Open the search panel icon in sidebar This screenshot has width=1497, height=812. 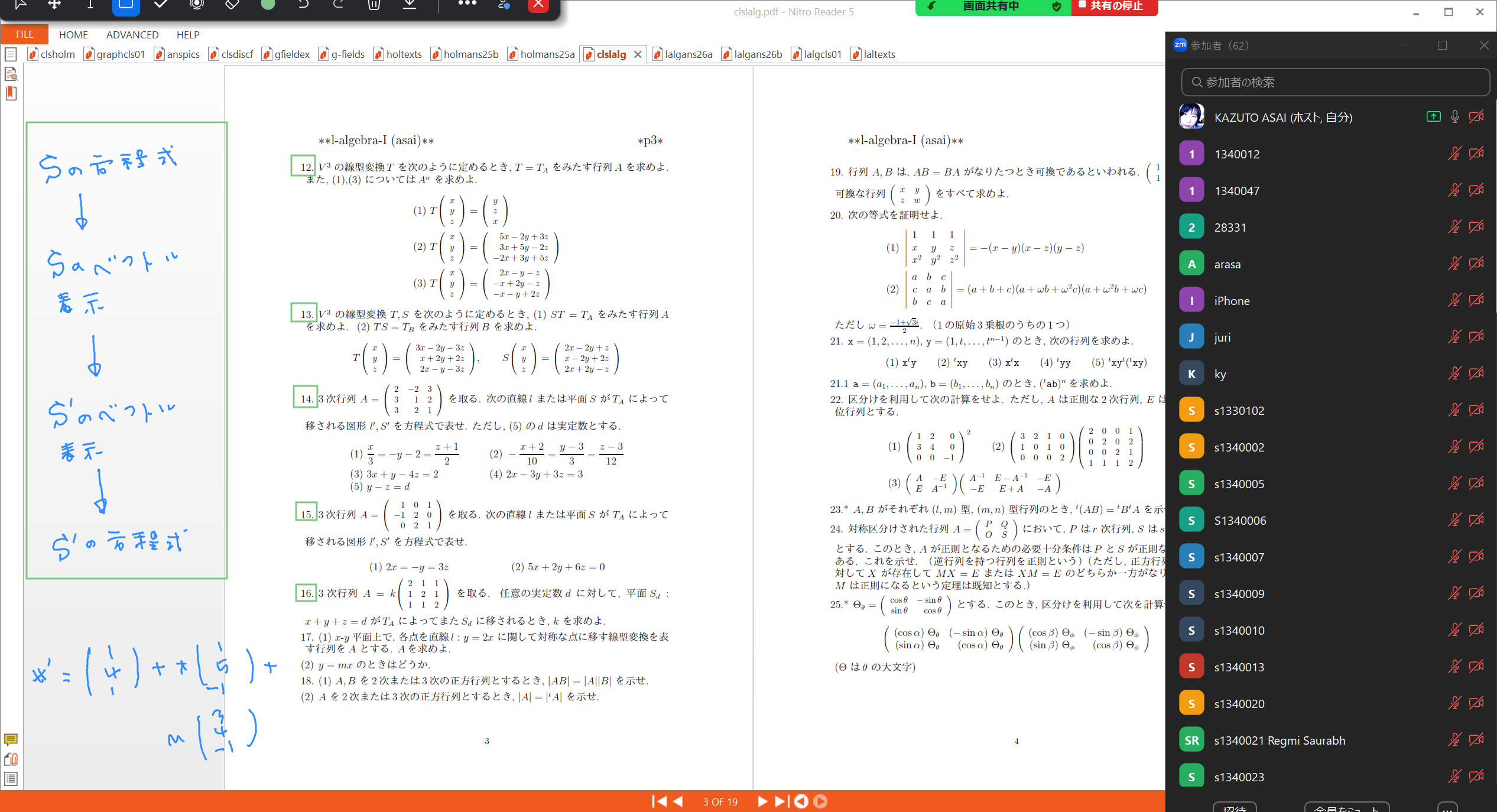tap(11, 74)
